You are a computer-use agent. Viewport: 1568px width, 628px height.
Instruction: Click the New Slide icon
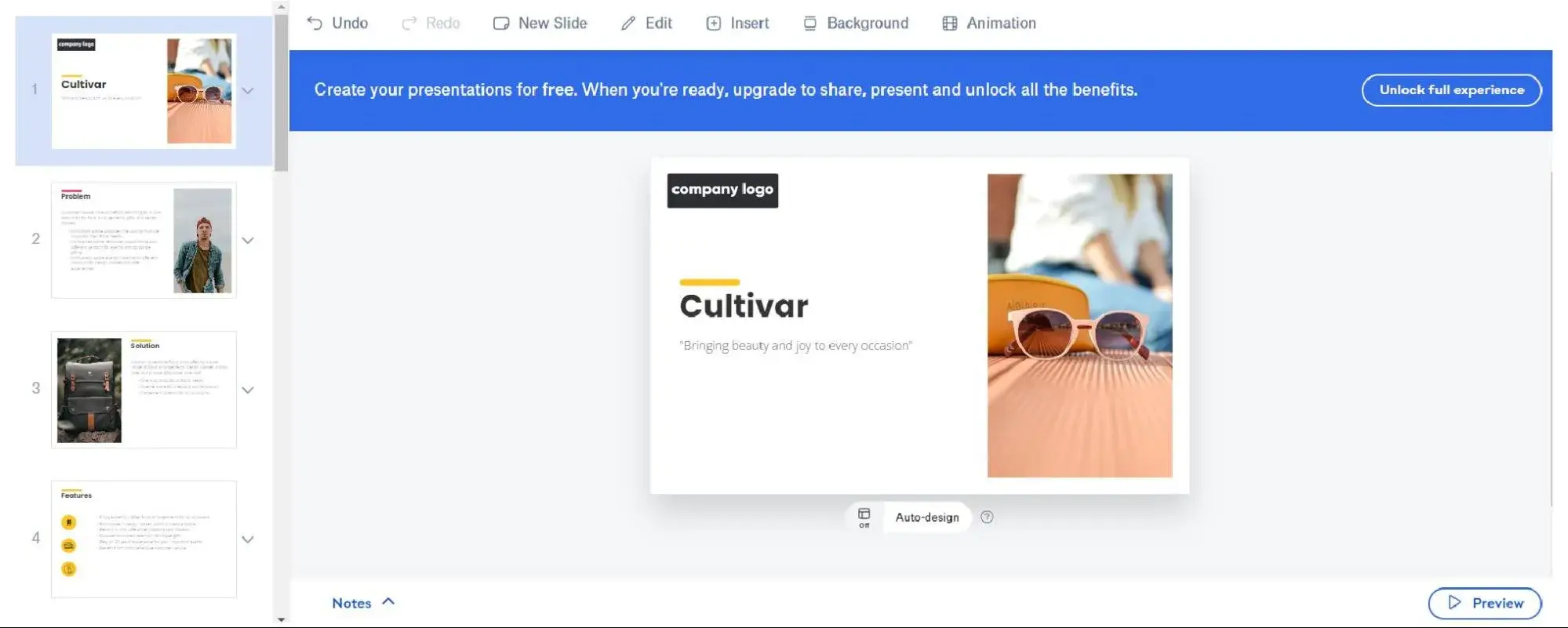click(501, 24)
